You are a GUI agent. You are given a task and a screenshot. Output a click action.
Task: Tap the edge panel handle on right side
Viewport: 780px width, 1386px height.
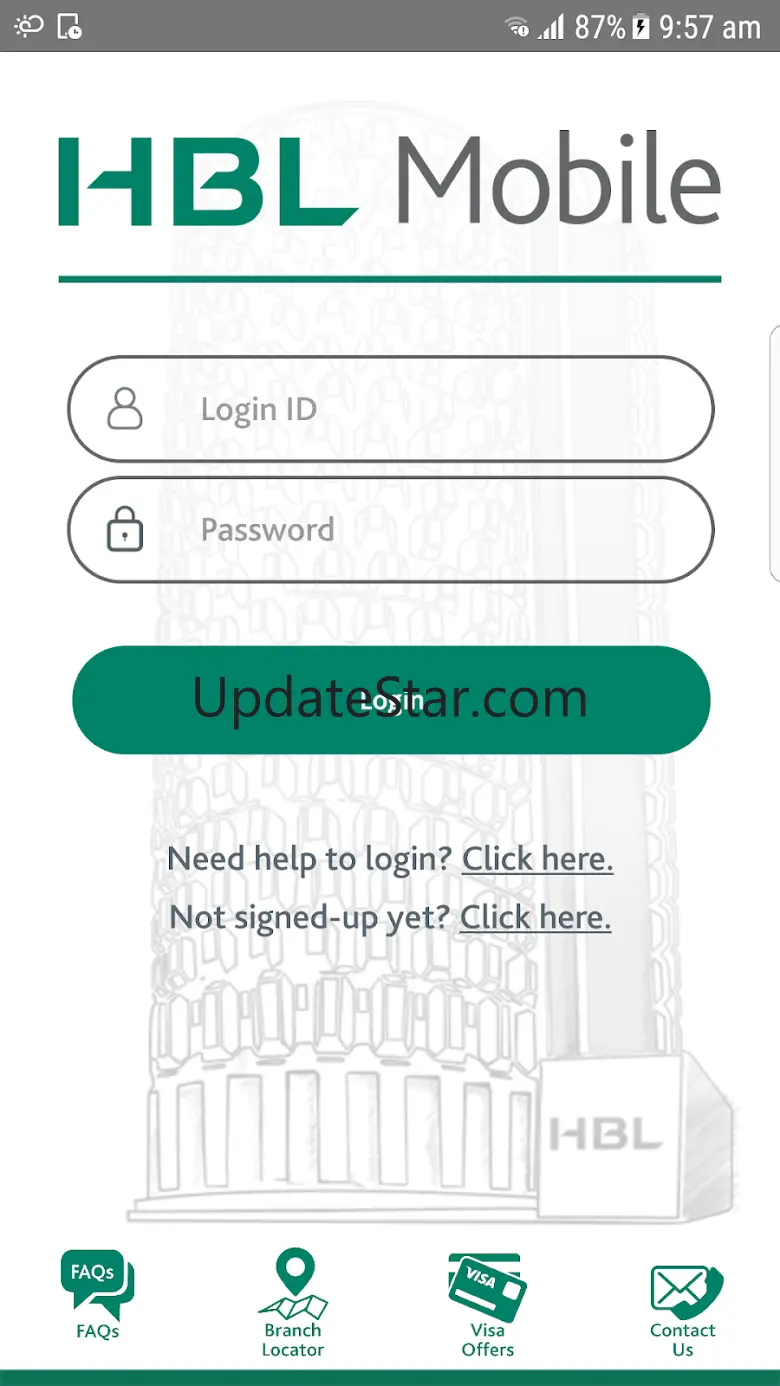(774, 452)
